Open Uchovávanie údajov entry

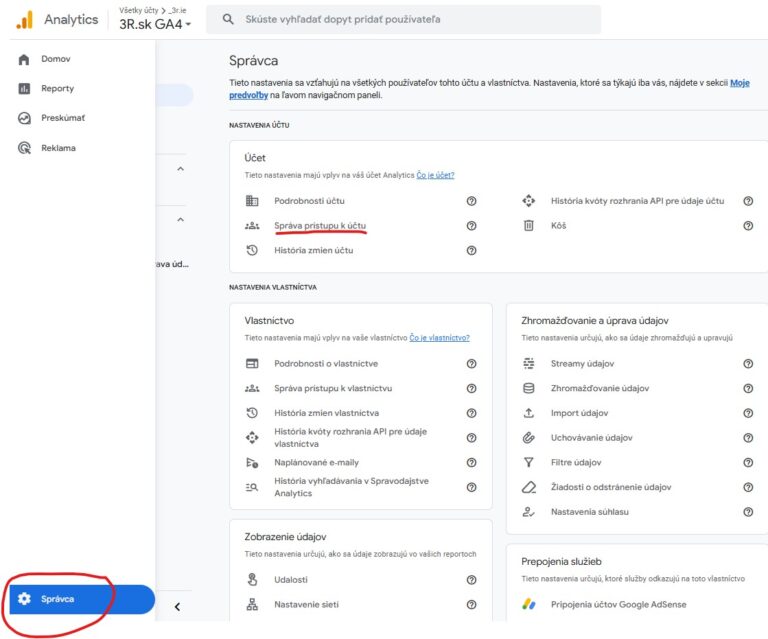tap(591, 438)
